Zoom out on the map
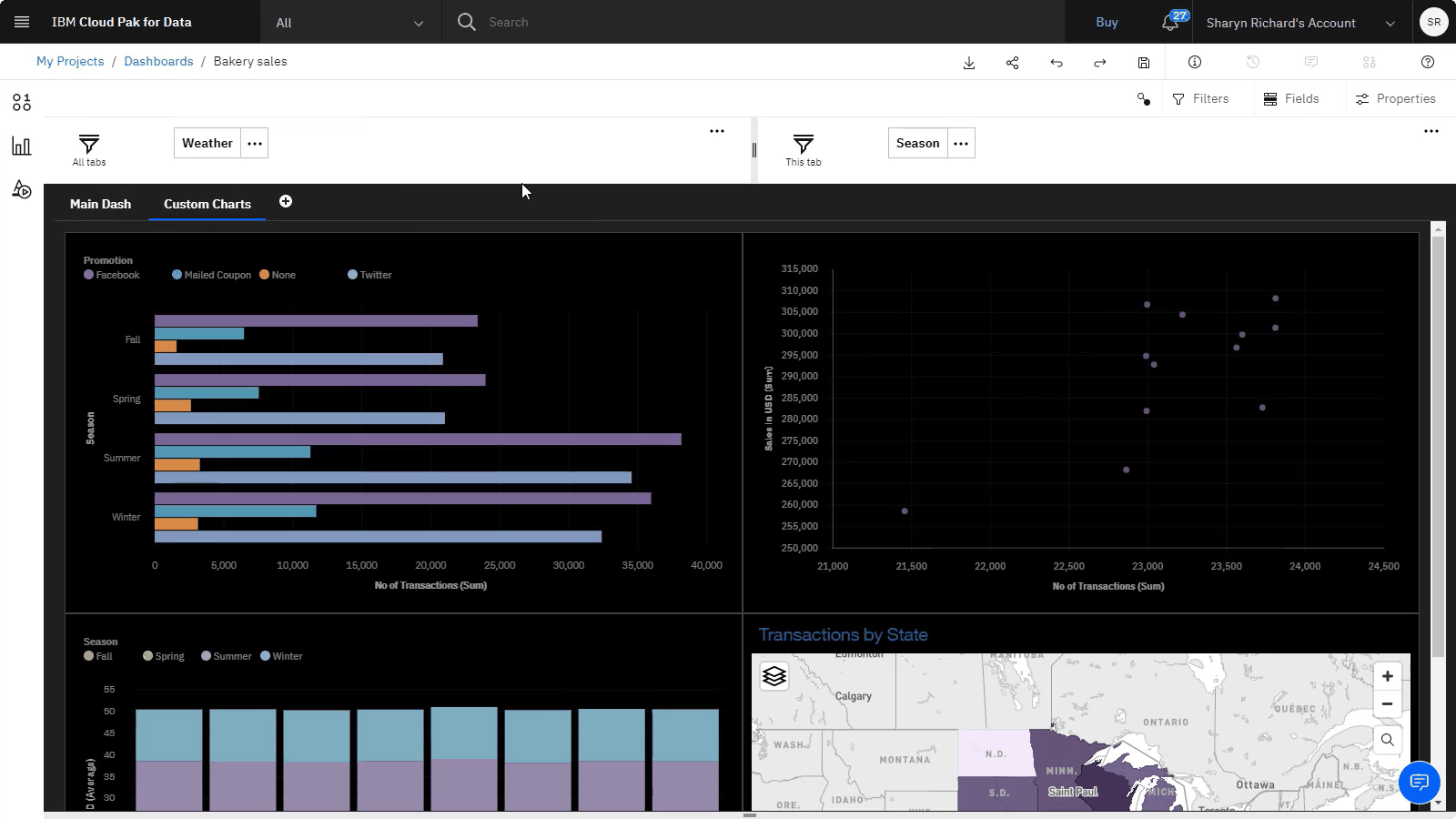Screen dimensions: 1456x819 (1388, 703)
